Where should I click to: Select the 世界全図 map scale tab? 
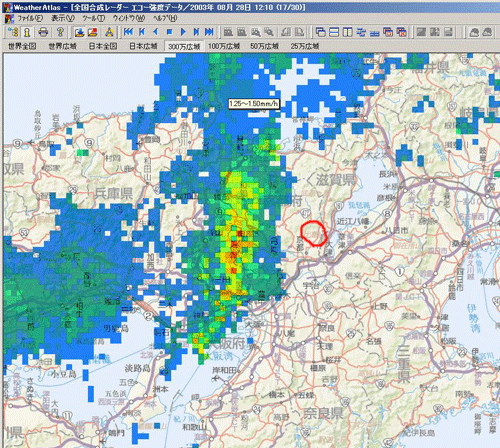click(x=22, y=46)
